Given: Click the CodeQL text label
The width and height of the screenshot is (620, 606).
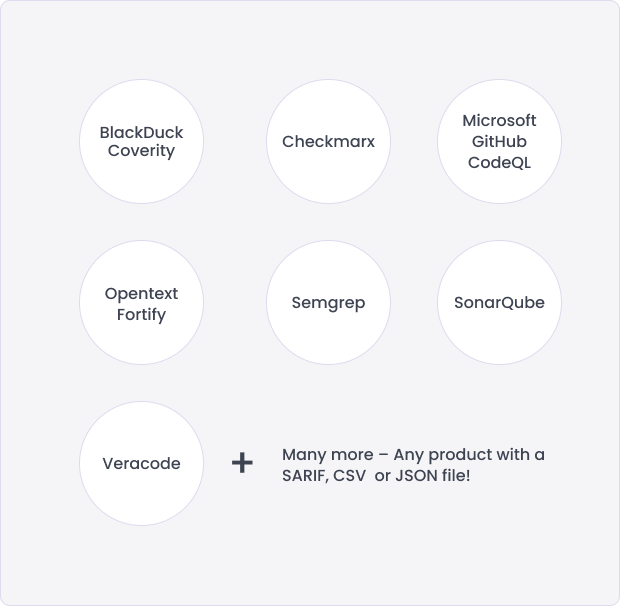Looking at the screenshot, I should [x=499, y=162].
